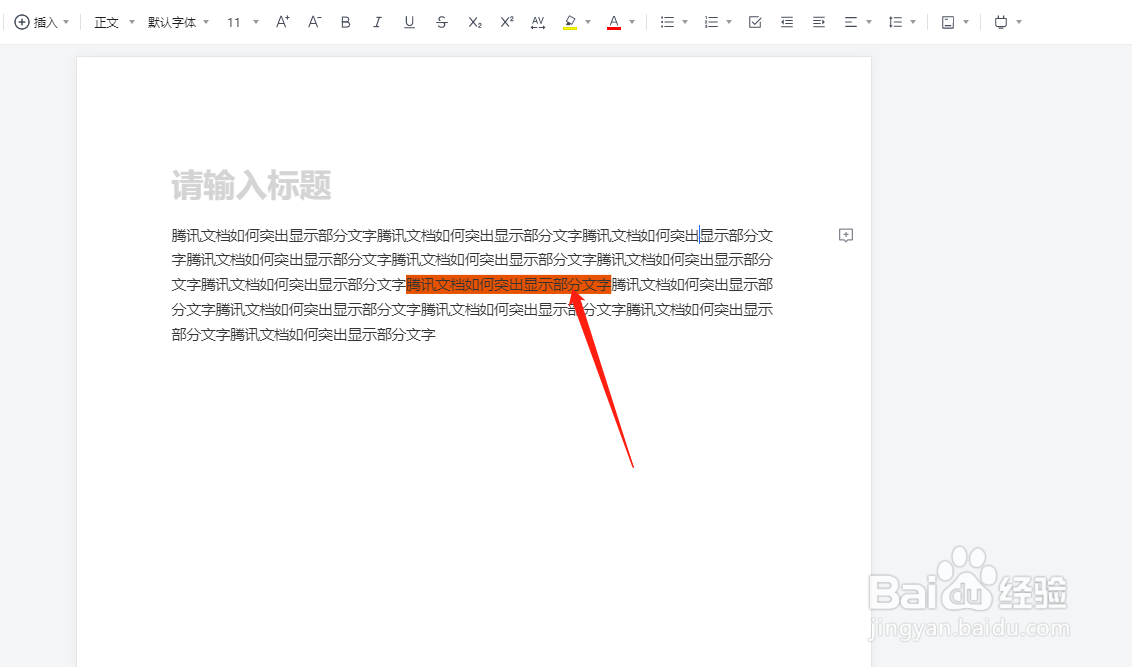This screenshot has height=667, width=1132.
Task: Expand page layout options arrow
Action: point(966,22)
